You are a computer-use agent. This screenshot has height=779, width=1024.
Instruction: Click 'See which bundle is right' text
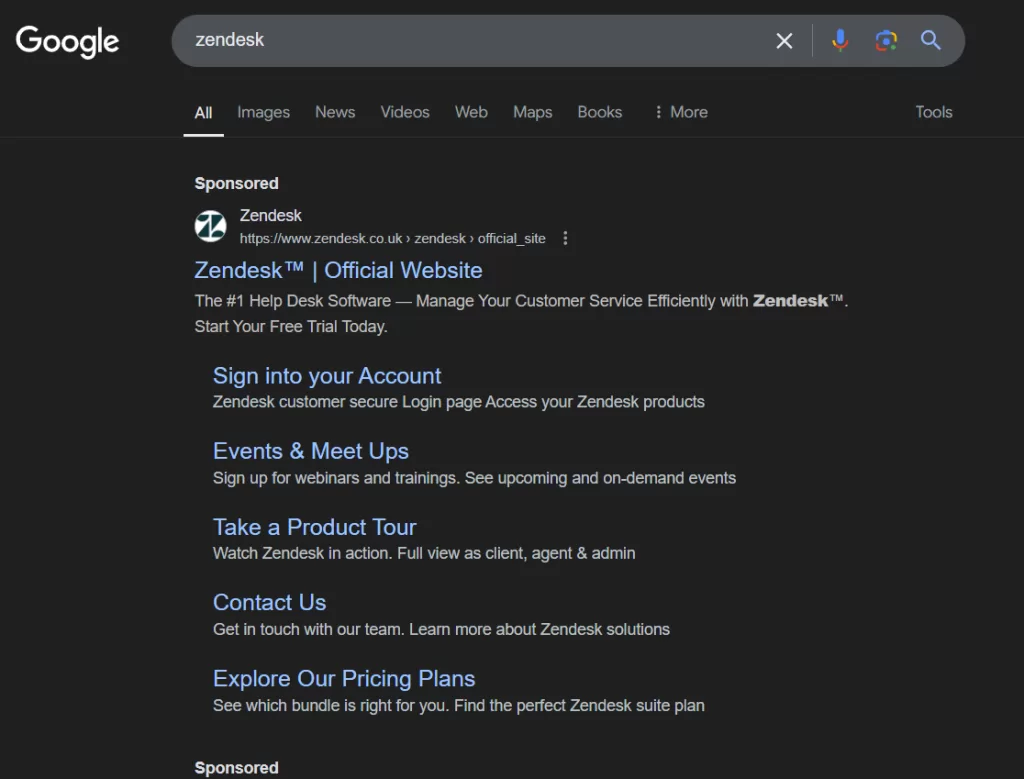458,706
